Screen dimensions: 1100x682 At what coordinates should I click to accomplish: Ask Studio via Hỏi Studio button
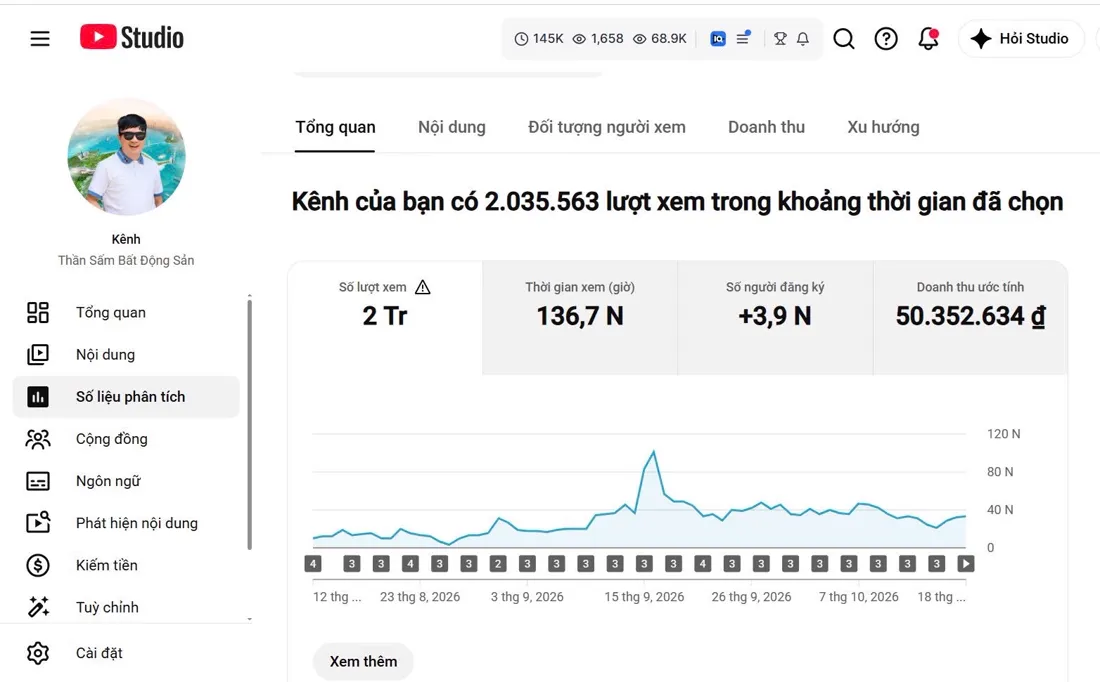pyautogui.click(x=1020, y=39)
